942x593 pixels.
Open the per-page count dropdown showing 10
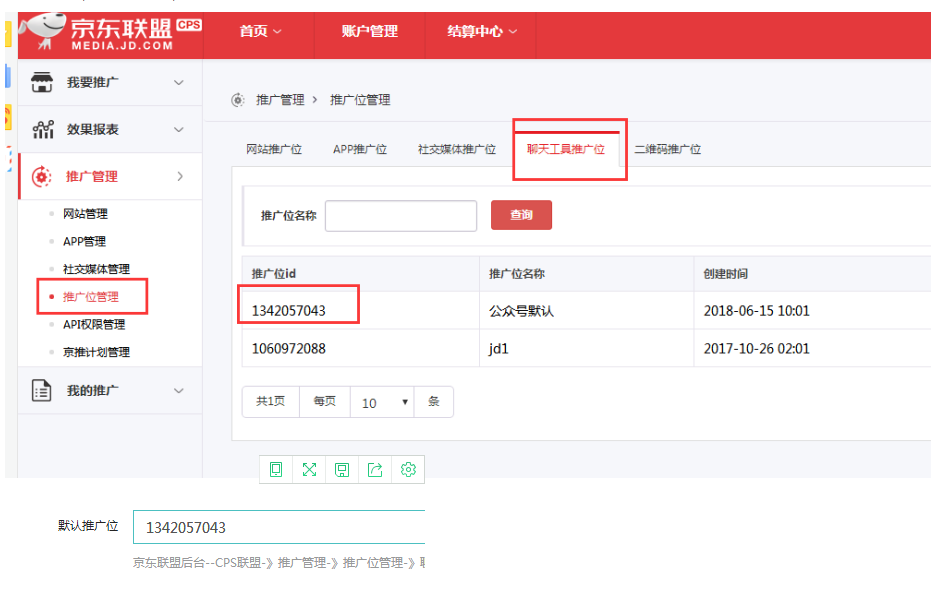click(382, 402)
